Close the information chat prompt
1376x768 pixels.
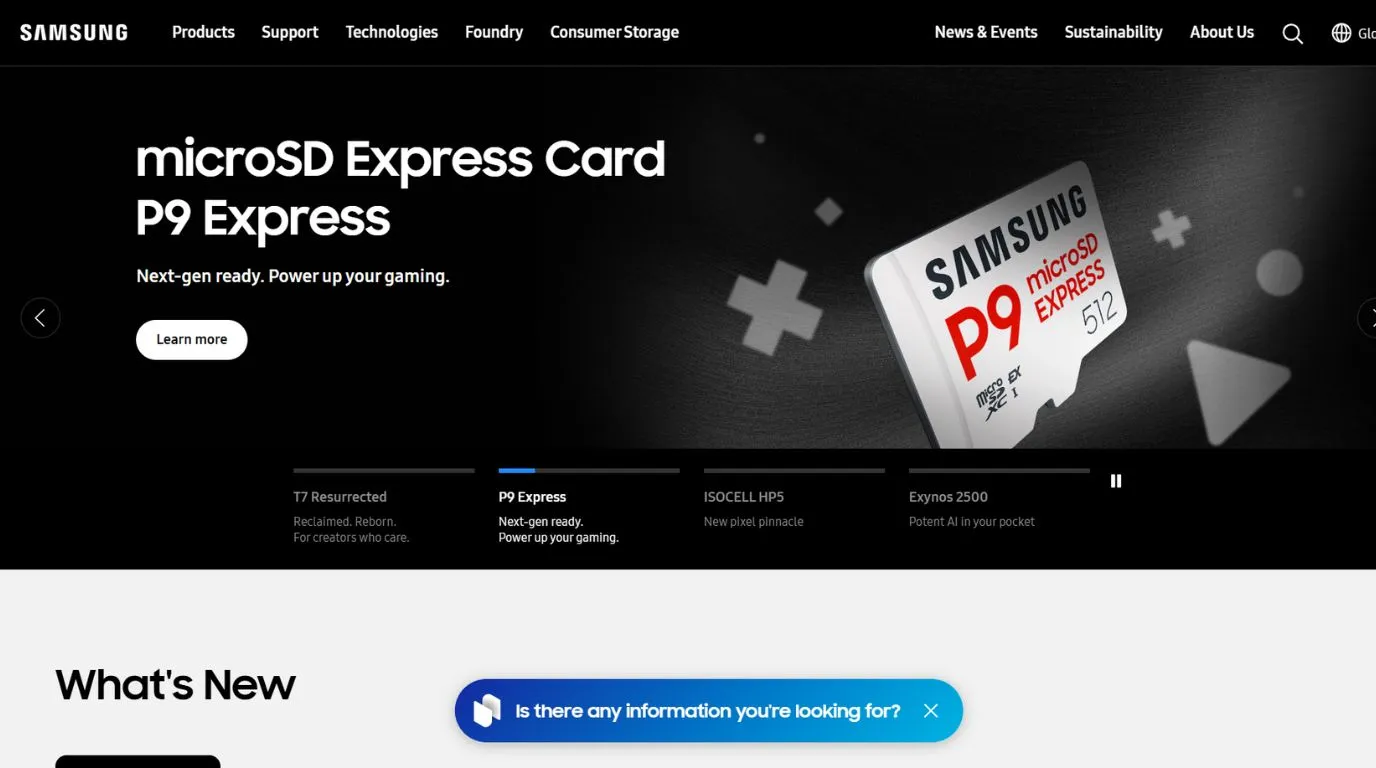pos(931,711)
